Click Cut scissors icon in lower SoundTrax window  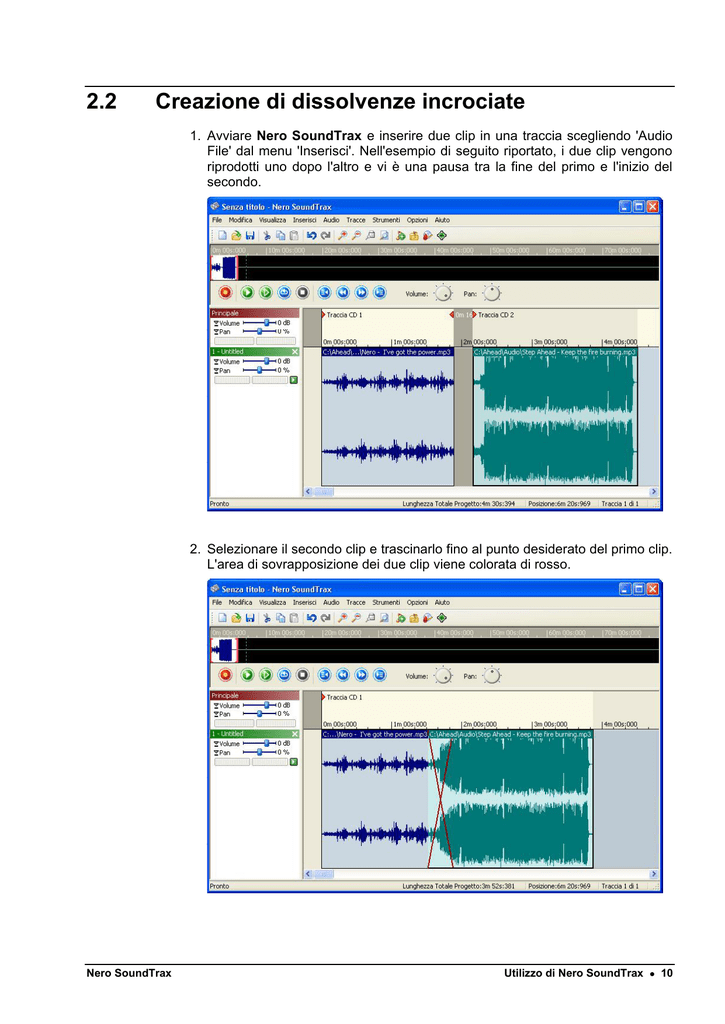(x=266, y=618)
